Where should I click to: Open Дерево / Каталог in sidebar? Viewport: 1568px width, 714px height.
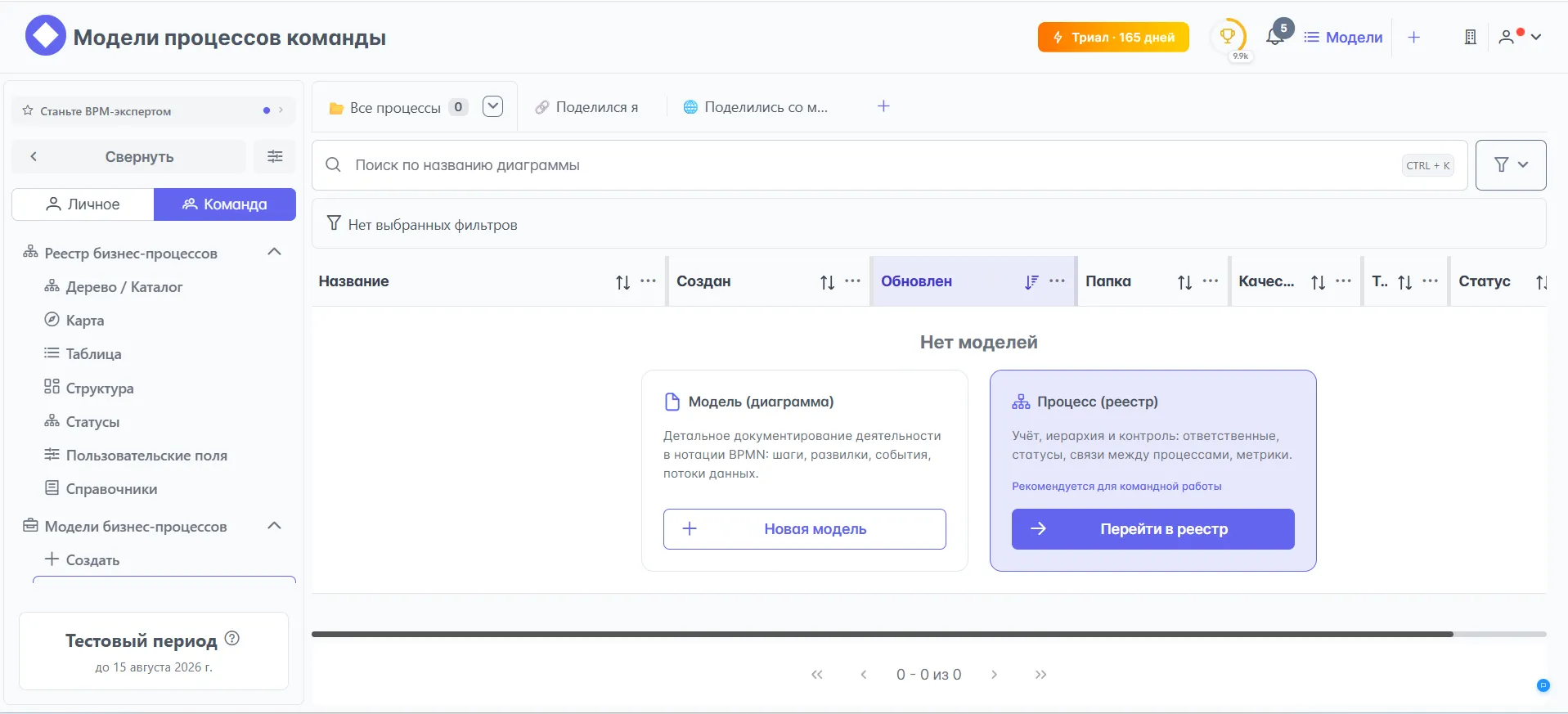[x=124, y=287]
